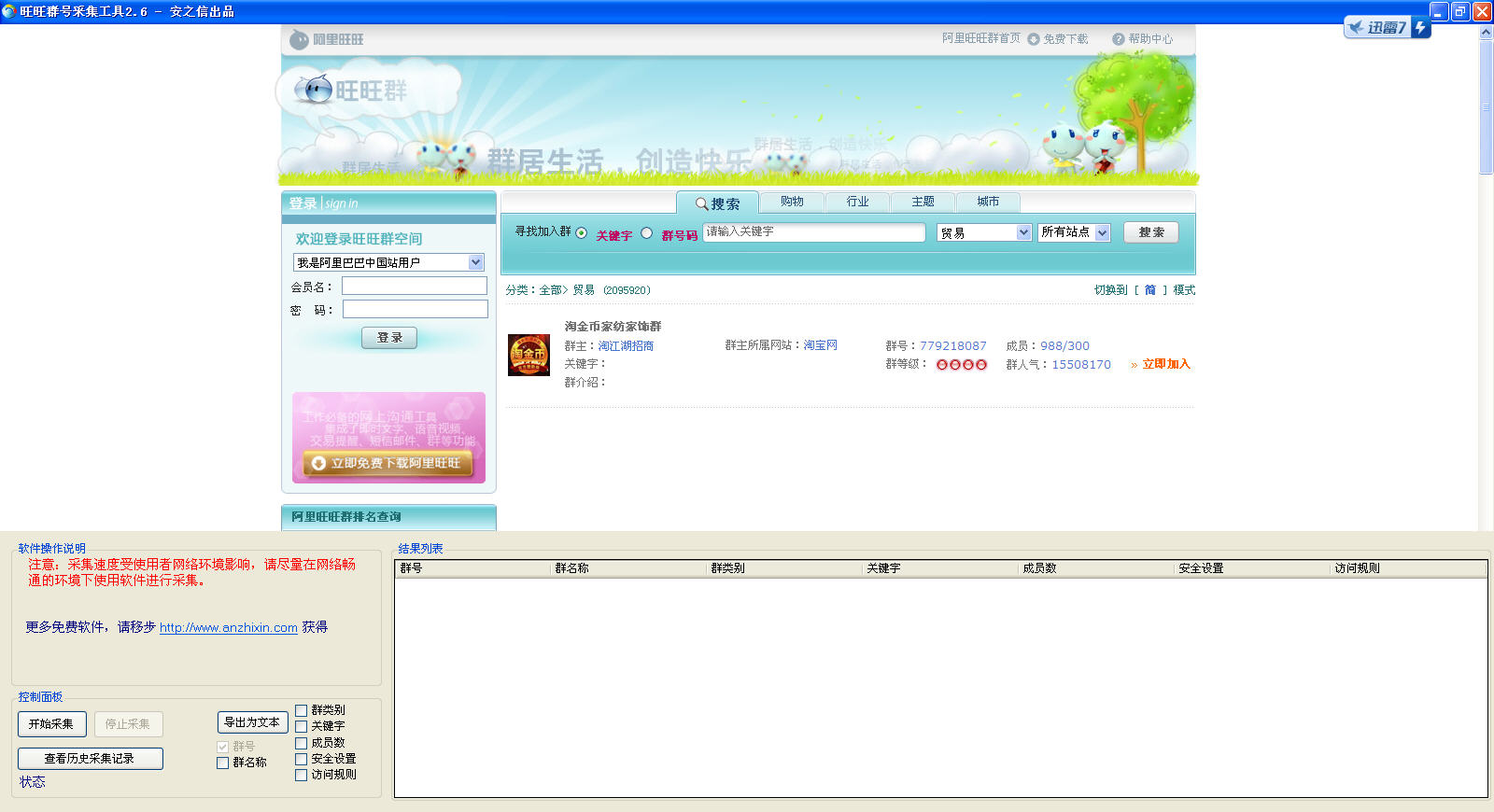This screenshot has width=1494, height=812.
Task: Click the red 群等级 level icons
Action: click(962, 365)
